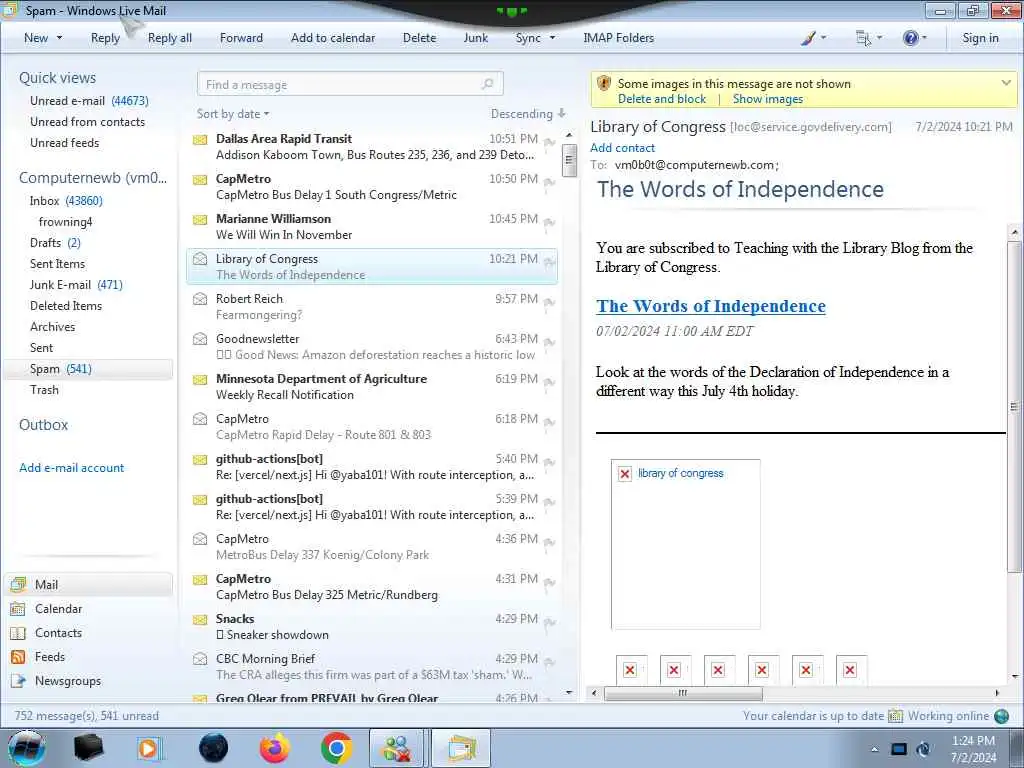The image size is (1024, 768).
Task: Expand the New message dropdown arrow
Action: tap(59, 38)
